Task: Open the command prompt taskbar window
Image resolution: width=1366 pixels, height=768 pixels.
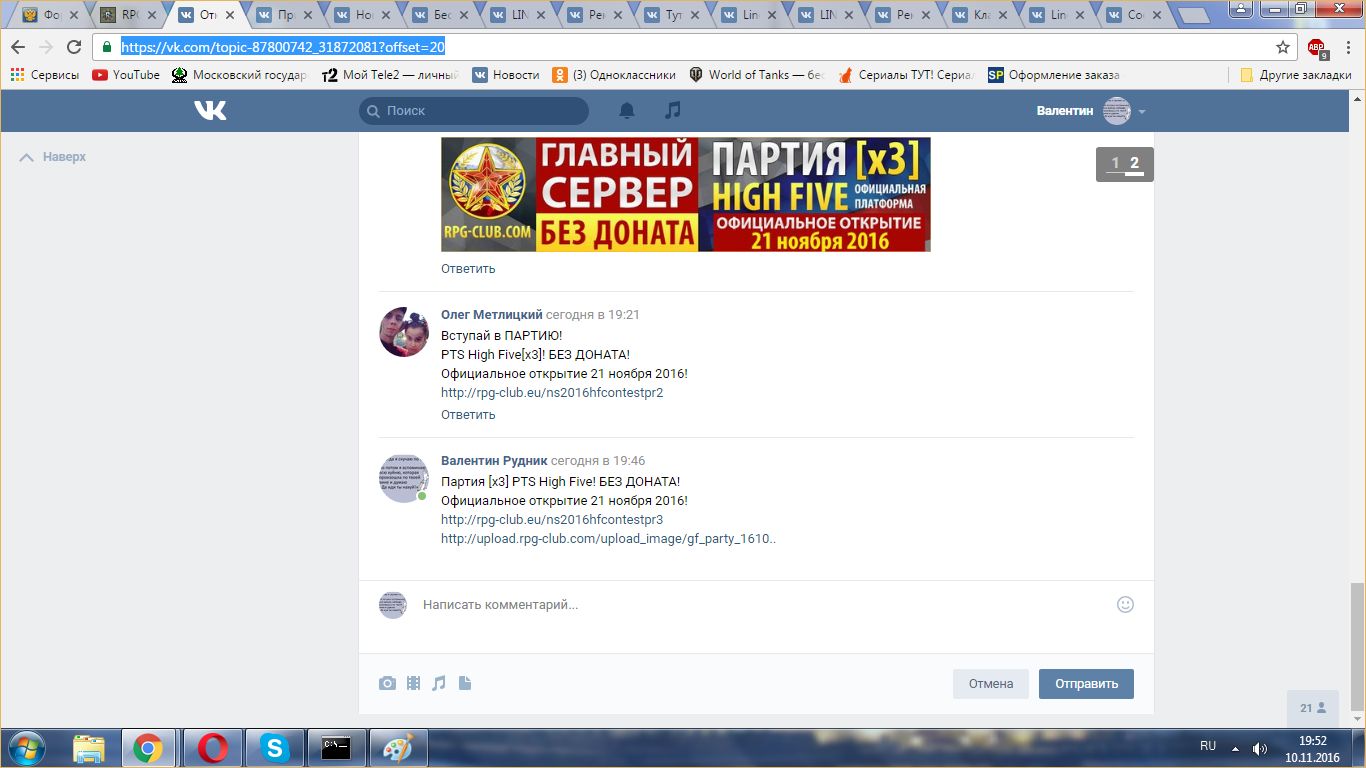Action: (336, 747)
